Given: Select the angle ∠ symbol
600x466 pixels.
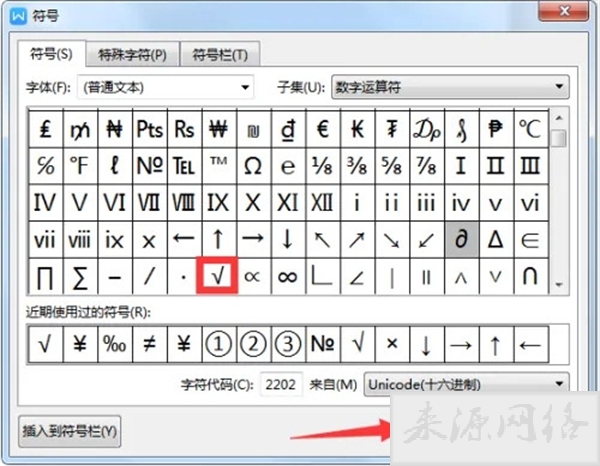Looking at the screenshot, I should click(357, 276).
